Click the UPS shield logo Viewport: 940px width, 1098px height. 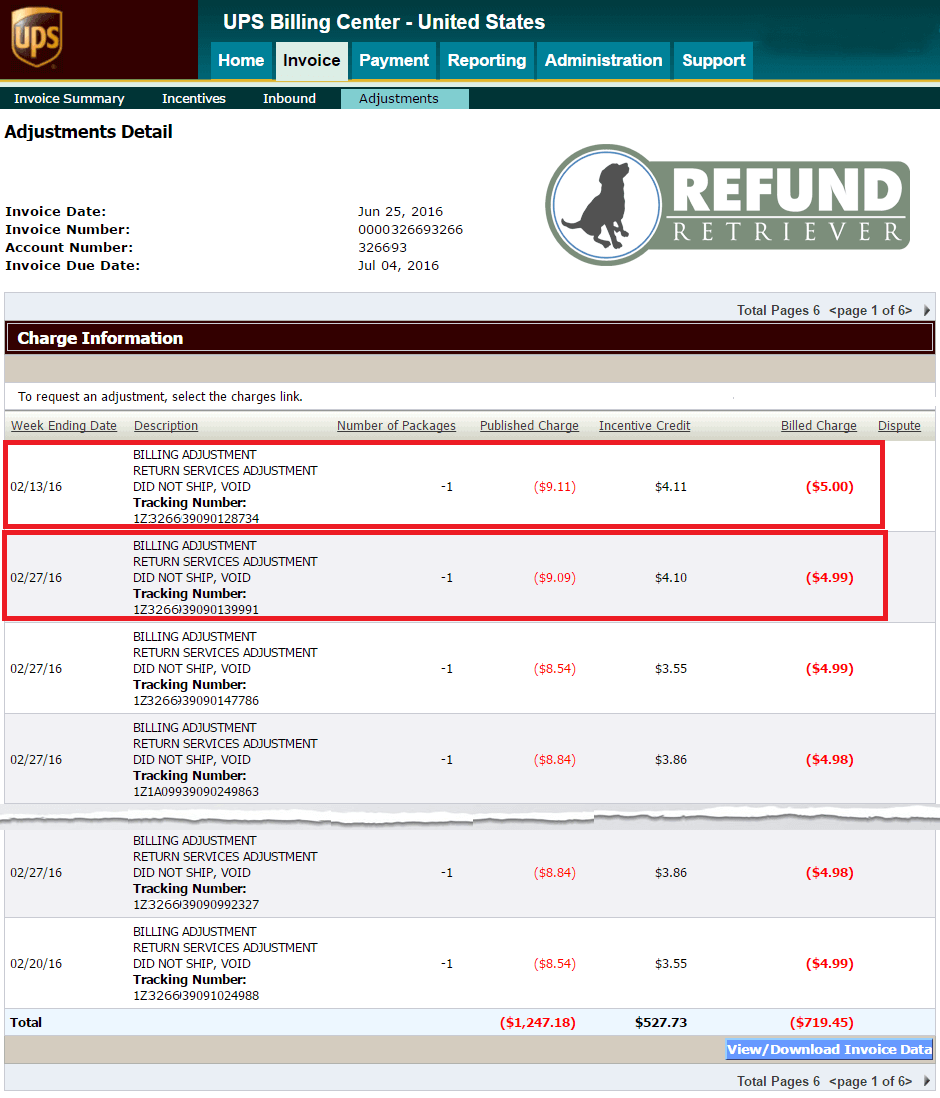coord(36,37)
